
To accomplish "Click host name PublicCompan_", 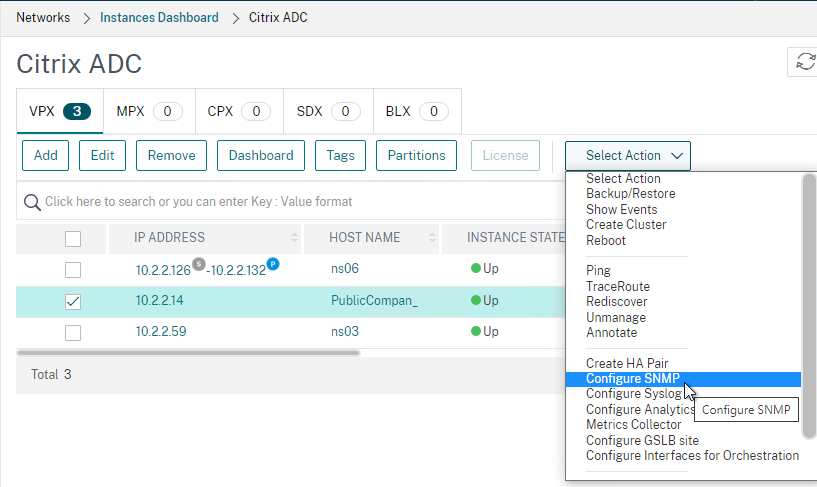I will (x=374, y=301).
